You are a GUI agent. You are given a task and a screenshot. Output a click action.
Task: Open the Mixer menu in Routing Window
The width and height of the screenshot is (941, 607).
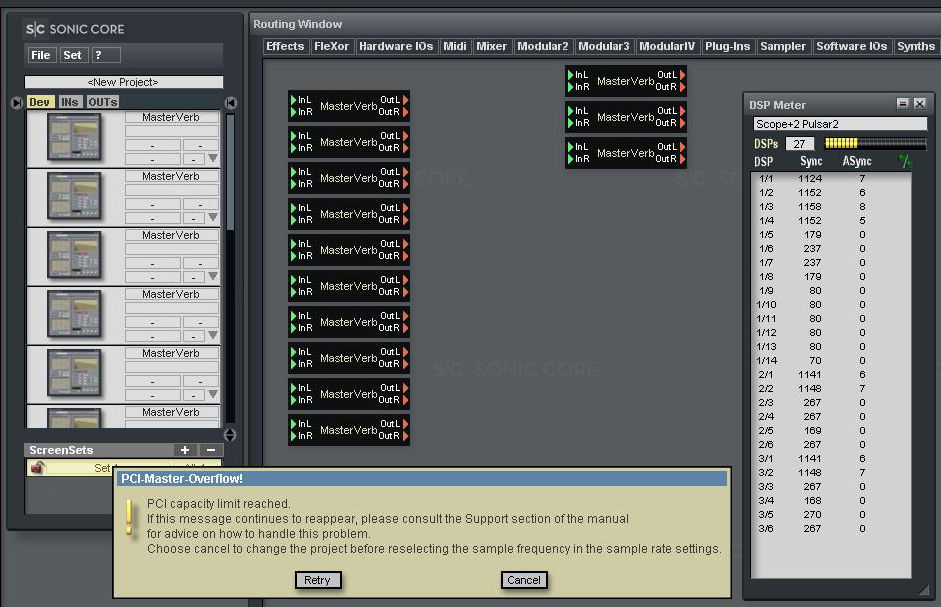click(x=492, y=46)
